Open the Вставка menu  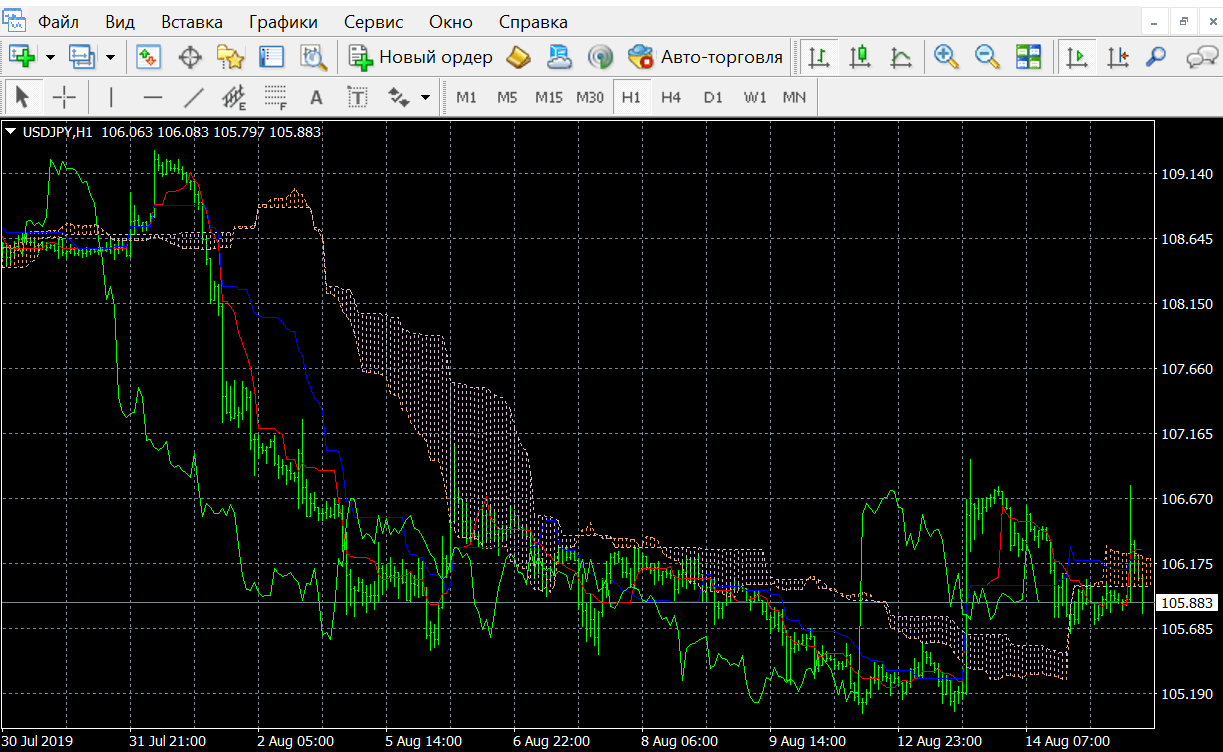[x=192, y=22]
